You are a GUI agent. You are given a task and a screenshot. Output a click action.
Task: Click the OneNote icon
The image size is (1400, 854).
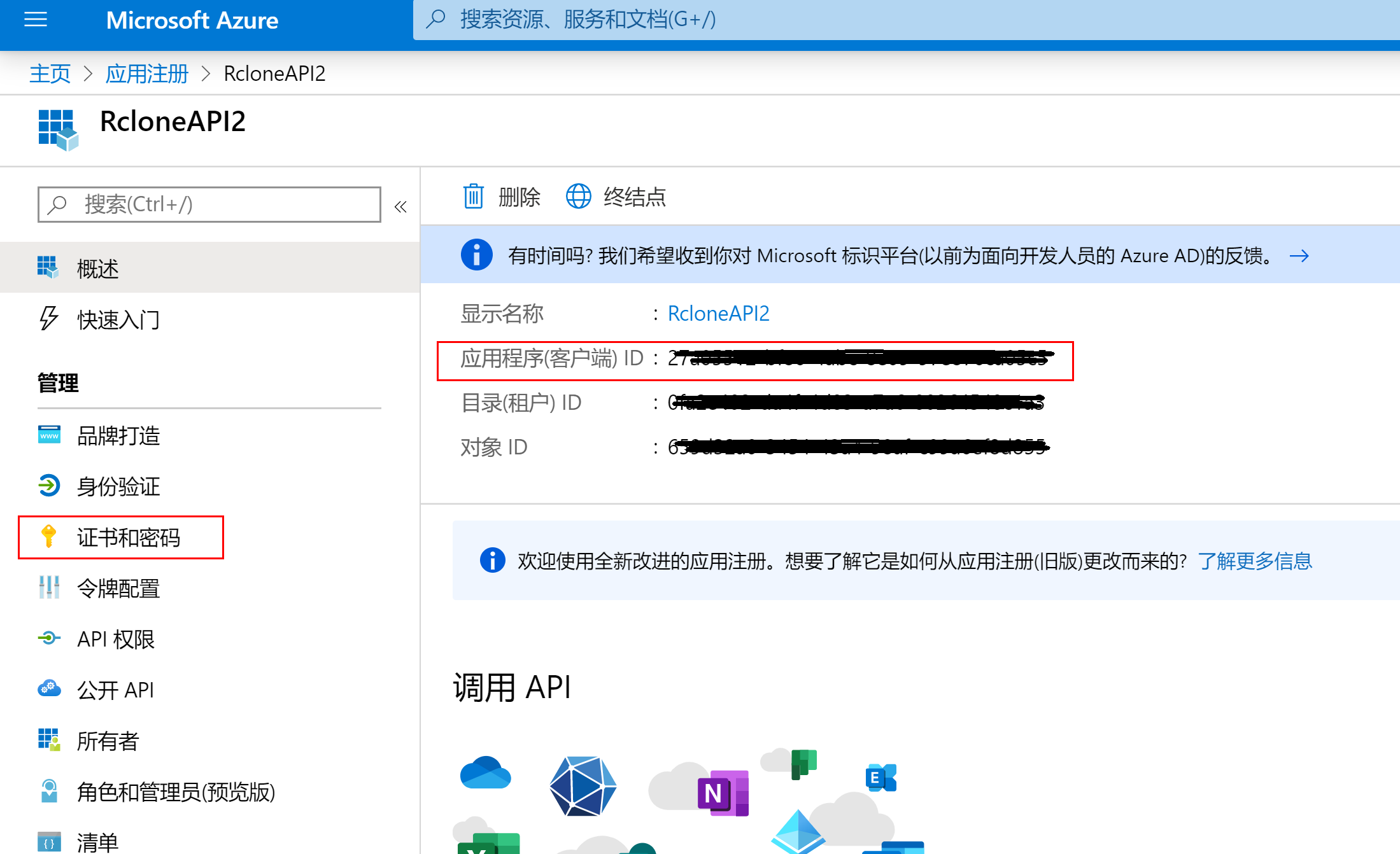[723, 793]
